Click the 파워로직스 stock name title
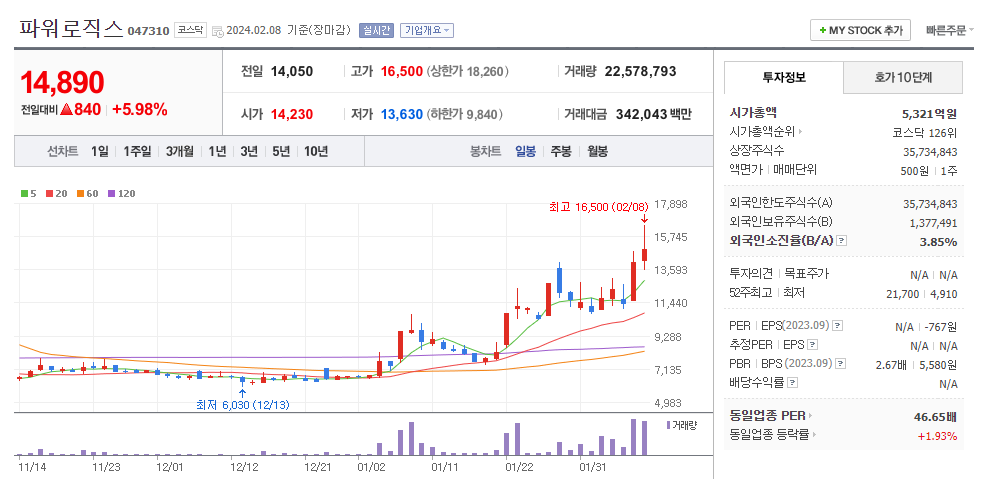This screenshot has height=479, width=983. pyautogui.click(x=71, y=29)
